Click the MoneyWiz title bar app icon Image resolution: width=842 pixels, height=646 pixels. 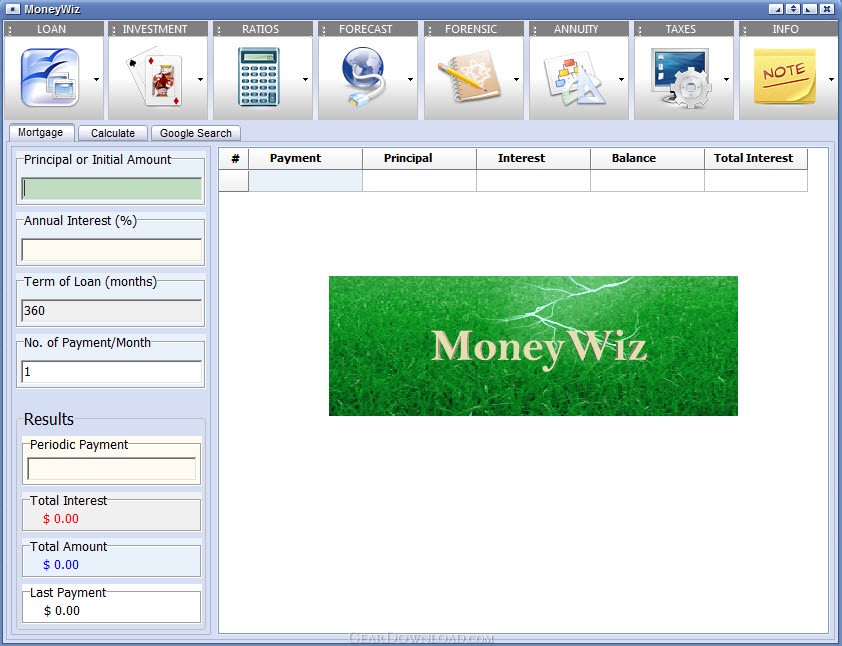tap(12, 9)
